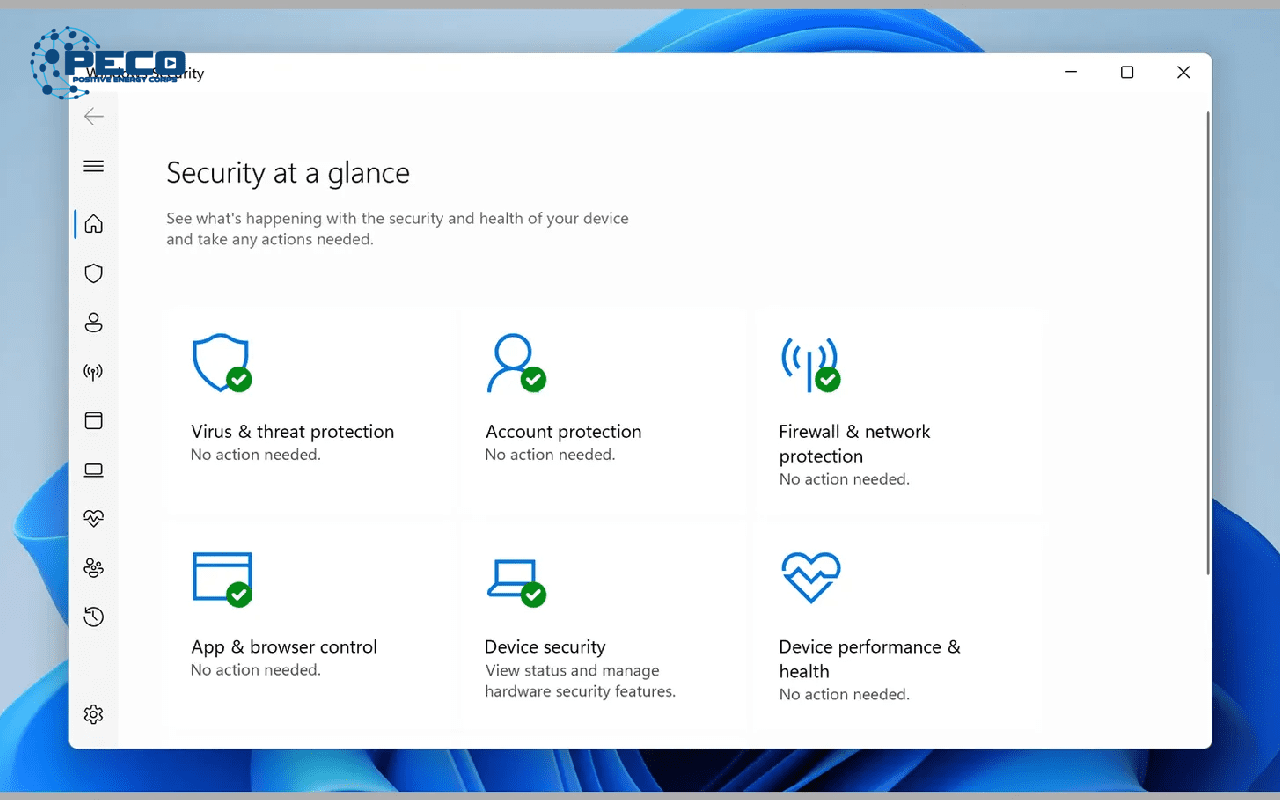Open Virus & threat protection shield in sidebar

point(94,273)
